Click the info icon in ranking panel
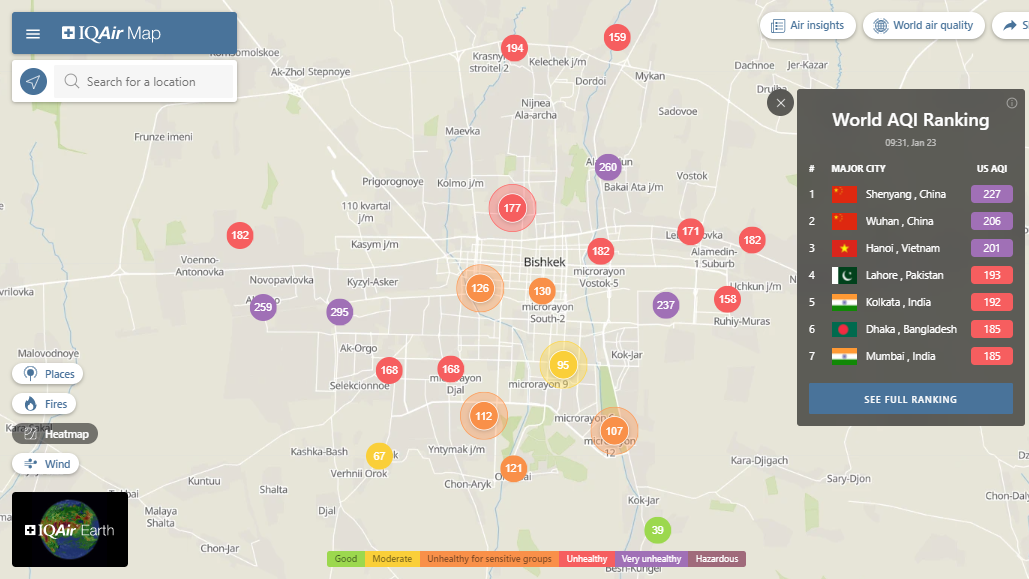The image size is (1029, 579). [1011, 103]
